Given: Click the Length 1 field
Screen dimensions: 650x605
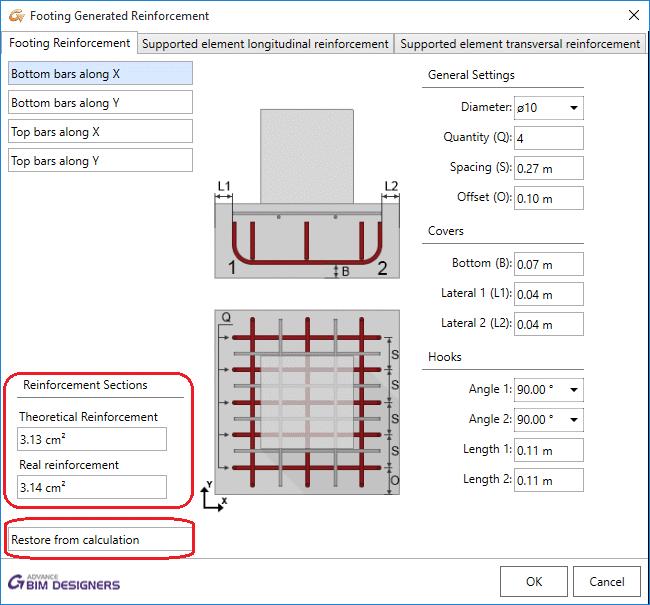Looking at the screenshot, I should tap(548, 450).
